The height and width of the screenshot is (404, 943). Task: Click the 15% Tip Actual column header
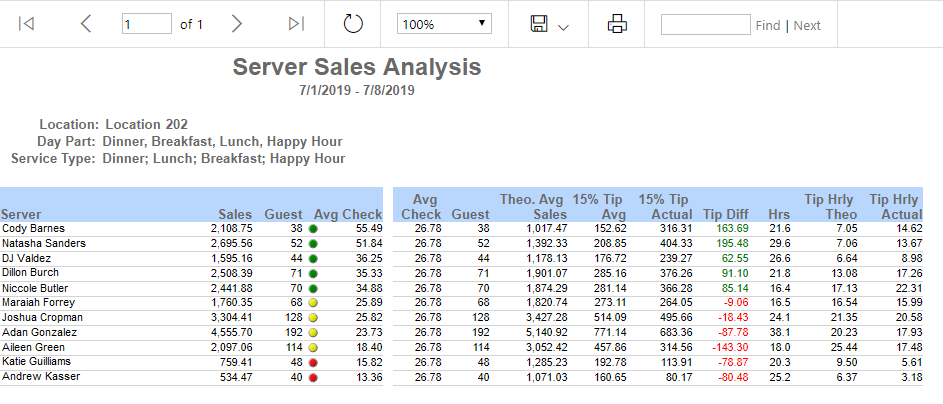point(665,207)
